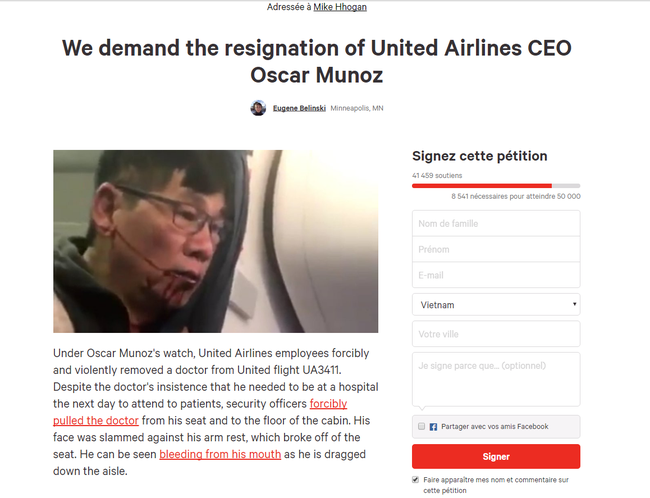Click the petition signature progress bar

click(496, 186)
